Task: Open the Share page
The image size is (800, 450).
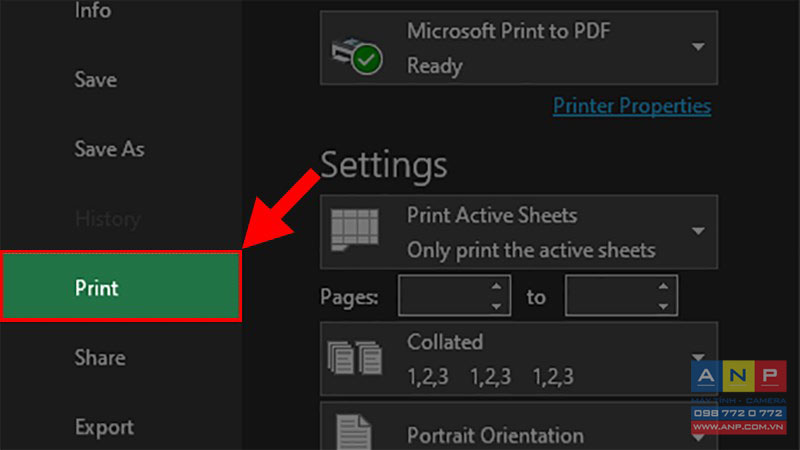Action: click(100, 358)
